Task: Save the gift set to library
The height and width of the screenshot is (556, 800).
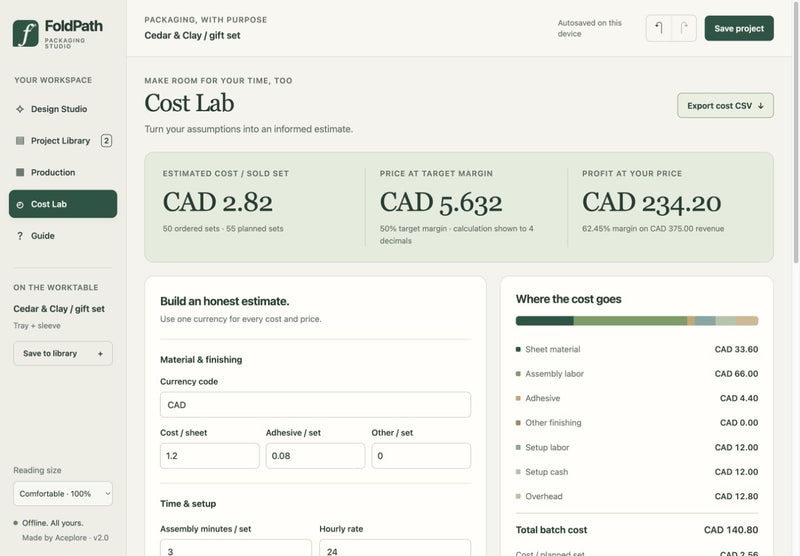Action: click(63, 353)
